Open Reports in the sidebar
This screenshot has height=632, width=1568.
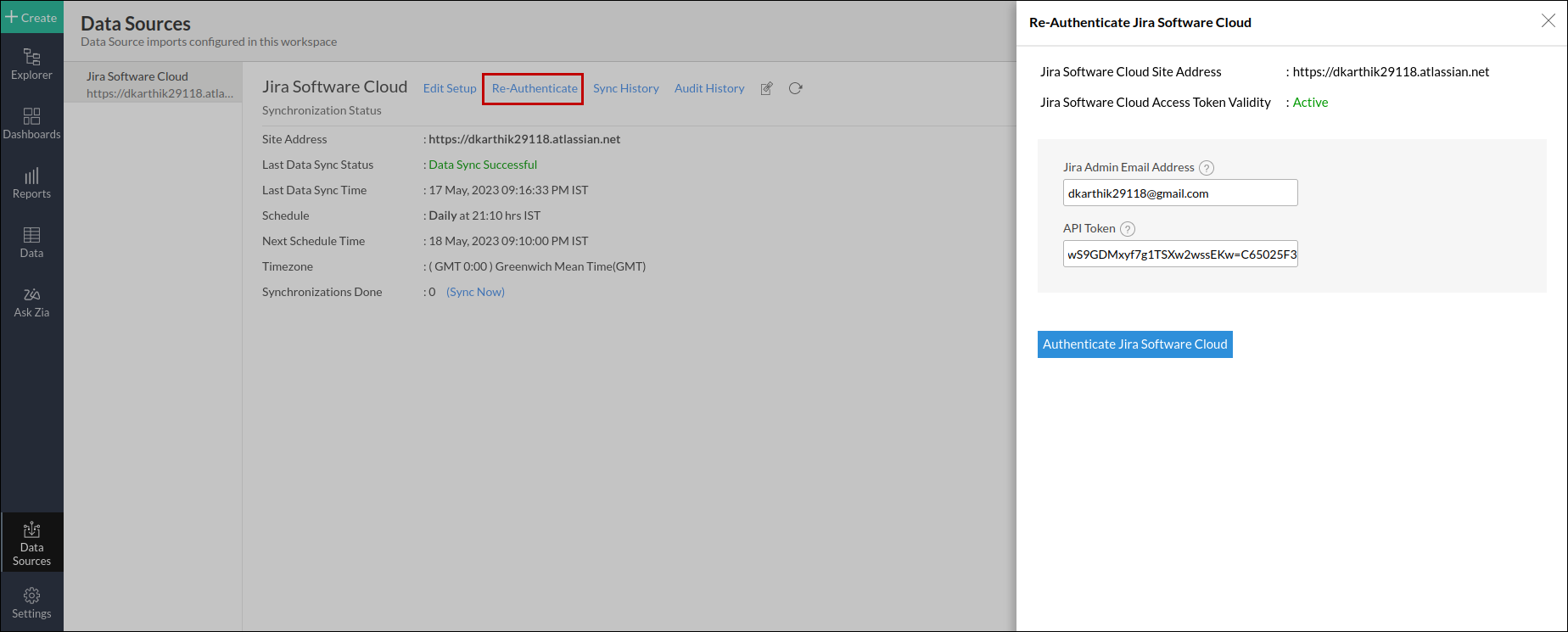coord(31,183)
